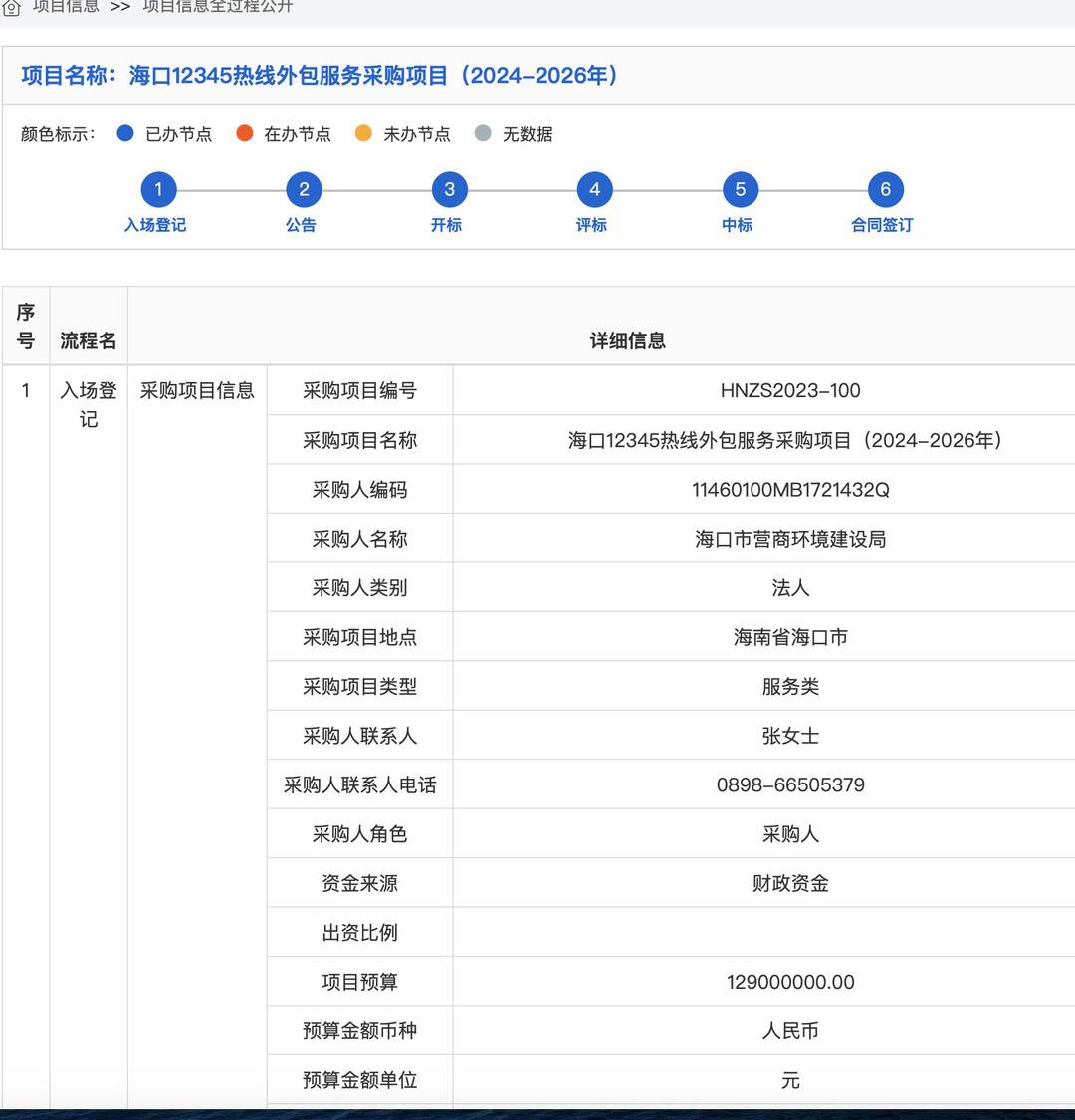This screenshot has height=1120, width=1075.
Task: Click the 详细信息 column header
Action: [x=627, y=340]
